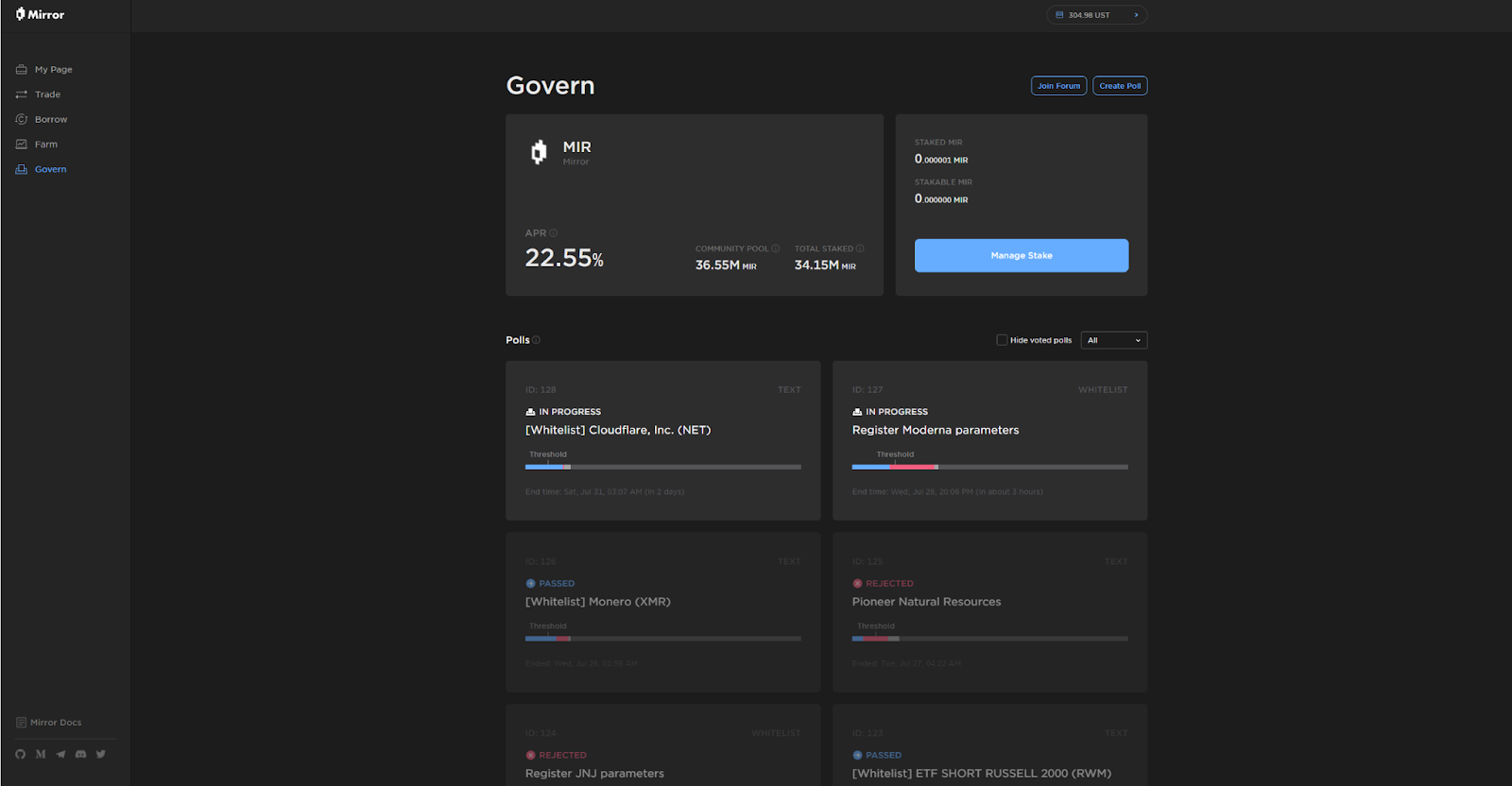This screenshot has height=786, width=1512.
Task: Click the Borrow sidebar icon
Action: [x=22, y=119]
